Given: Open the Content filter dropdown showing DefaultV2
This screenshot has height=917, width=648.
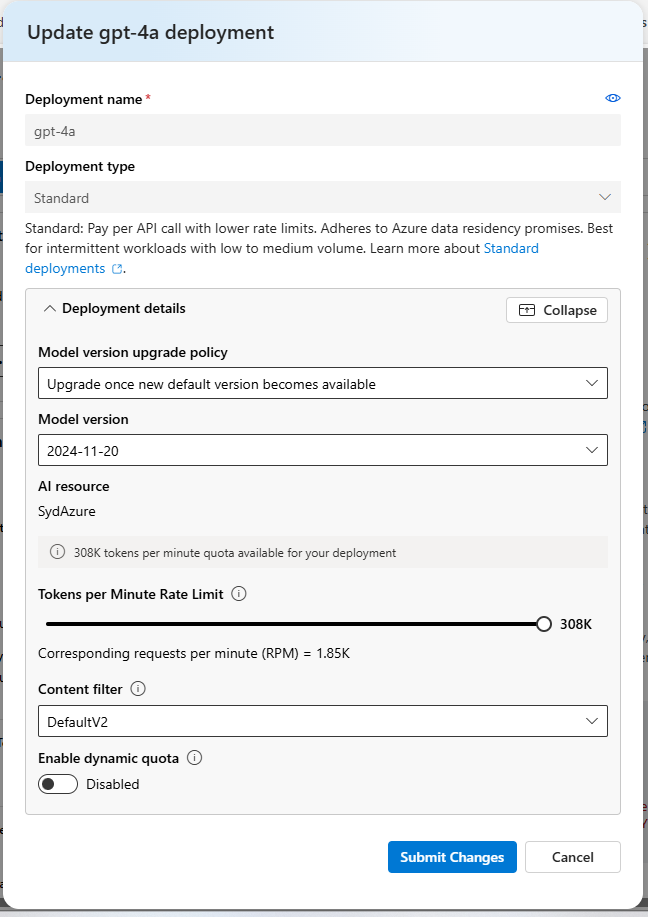Looking at the screenshot, I should click(x=322, y=721).
